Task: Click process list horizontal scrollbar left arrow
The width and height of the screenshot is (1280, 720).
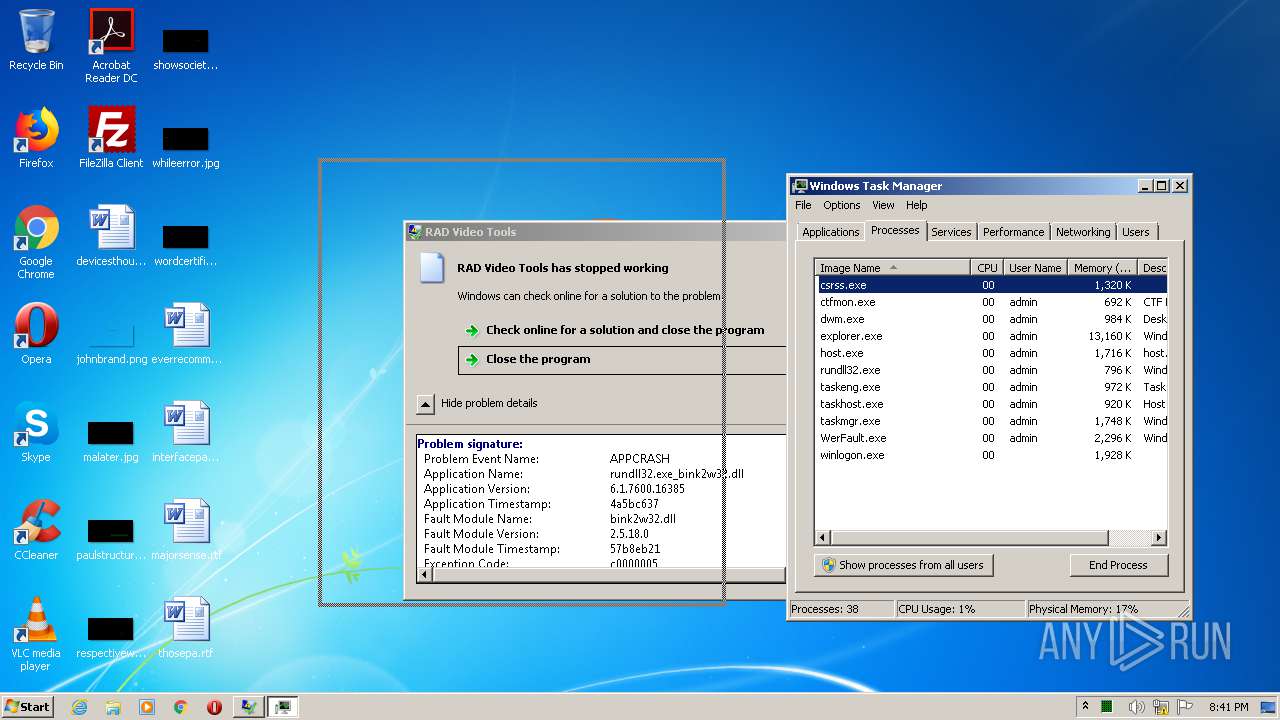Action: pos(823,538)
